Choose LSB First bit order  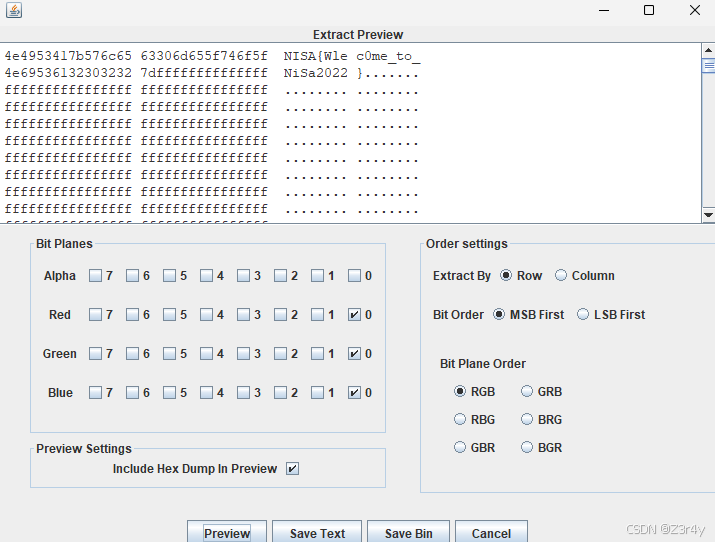pos(583,315)
